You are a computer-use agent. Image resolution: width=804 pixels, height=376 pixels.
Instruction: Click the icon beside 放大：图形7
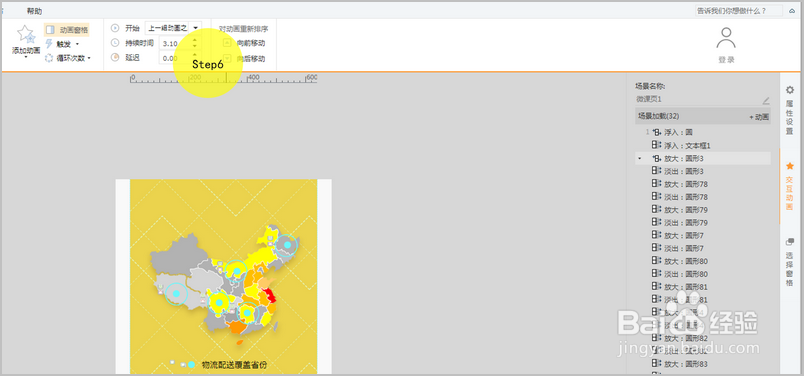coord(656,235)
